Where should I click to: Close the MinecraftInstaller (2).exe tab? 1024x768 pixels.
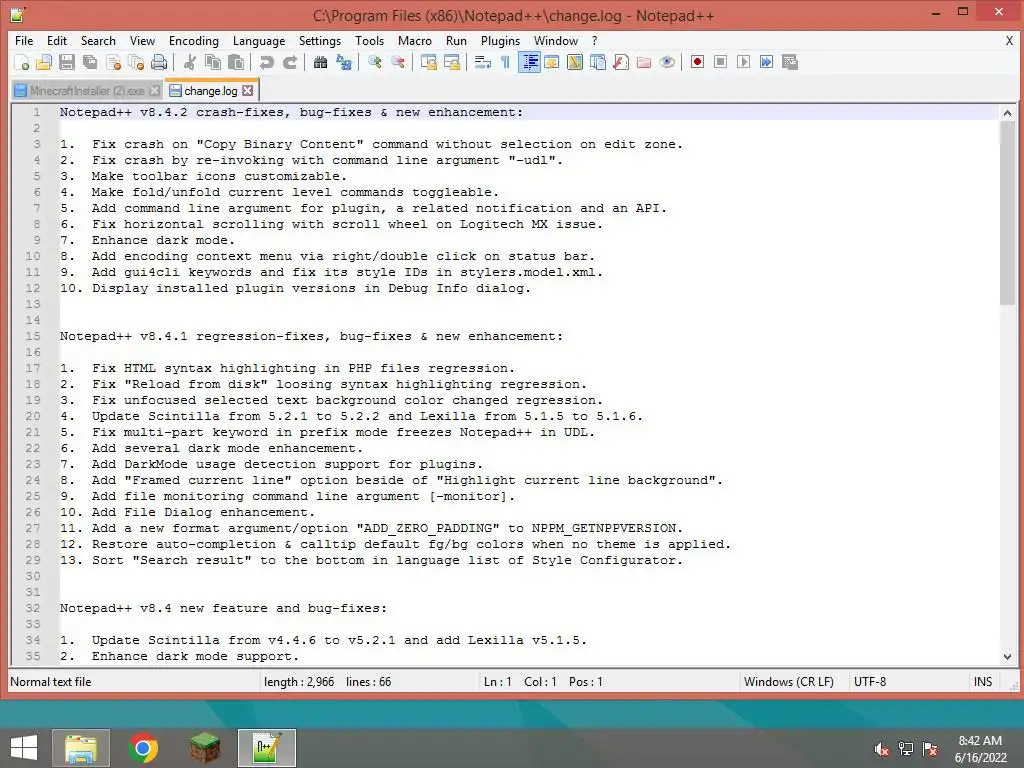[x=154, y=91]
